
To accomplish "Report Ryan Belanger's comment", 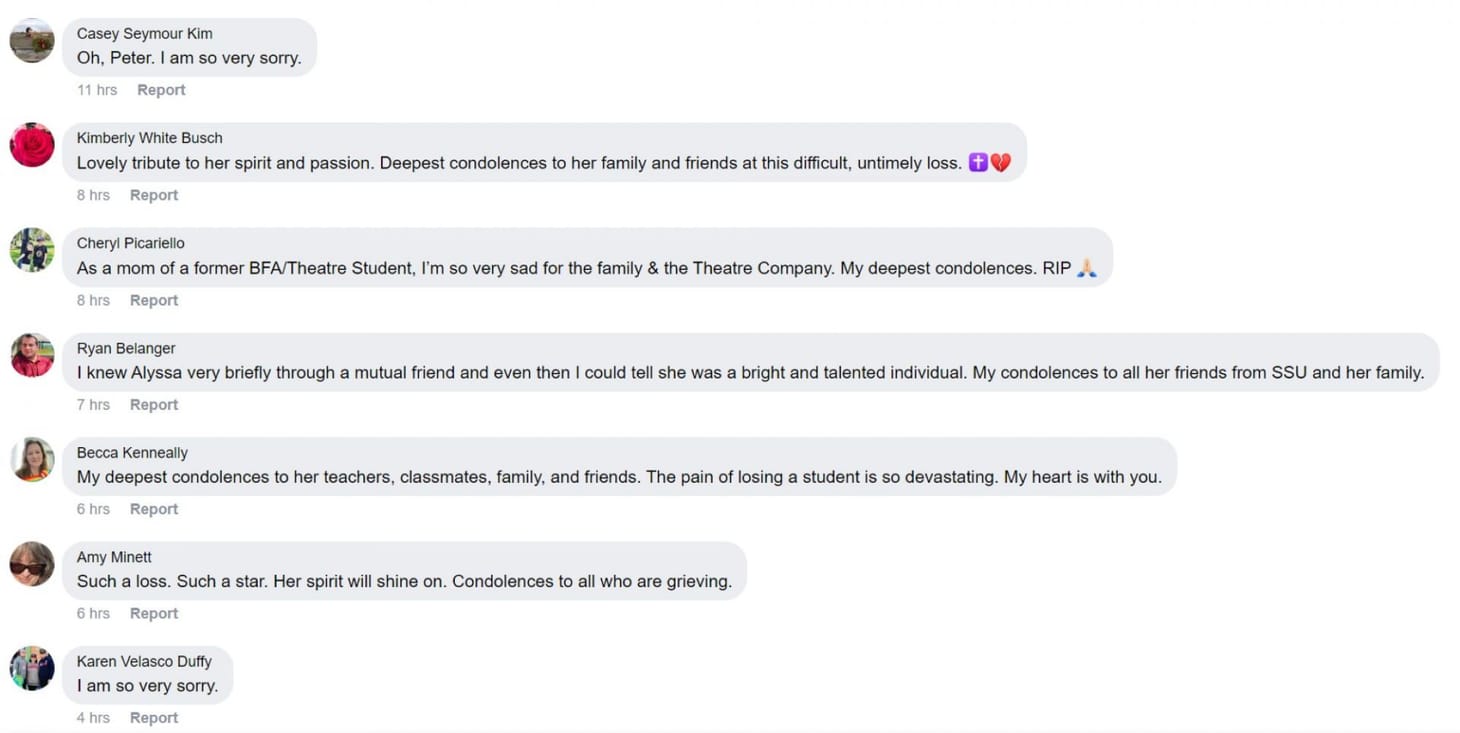I will point(153,404).
